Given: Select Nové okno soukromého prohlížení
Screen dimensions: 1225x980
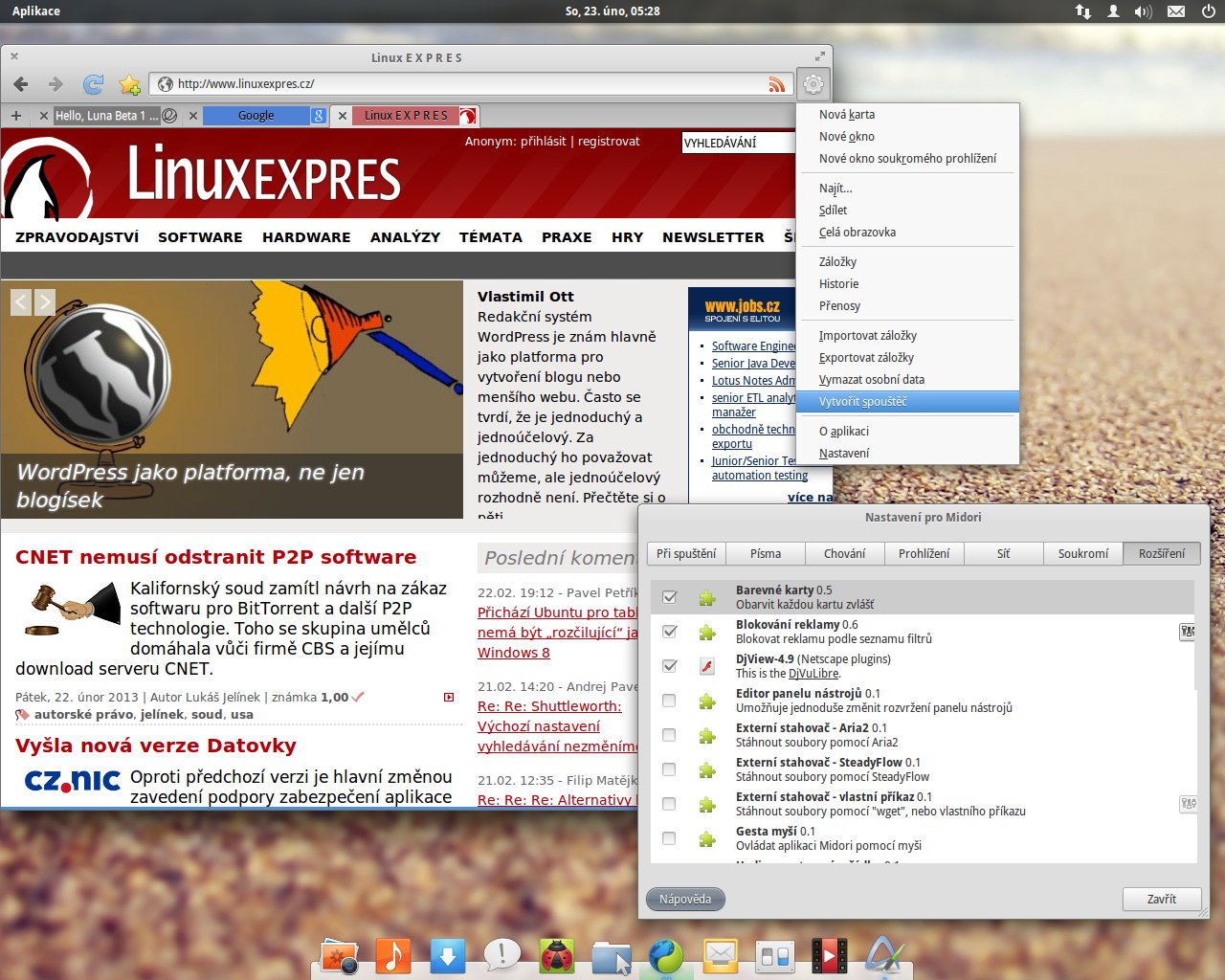Looking at the screenshot, I should pyautogui.click(x=907, y=159).
